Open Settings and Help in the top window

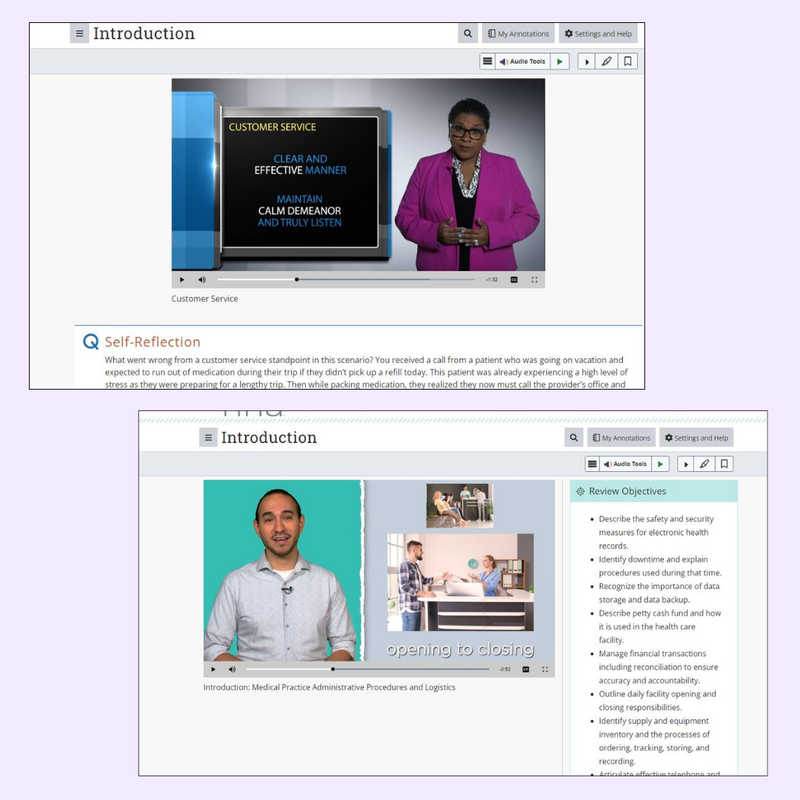click(x=598, y=34)
